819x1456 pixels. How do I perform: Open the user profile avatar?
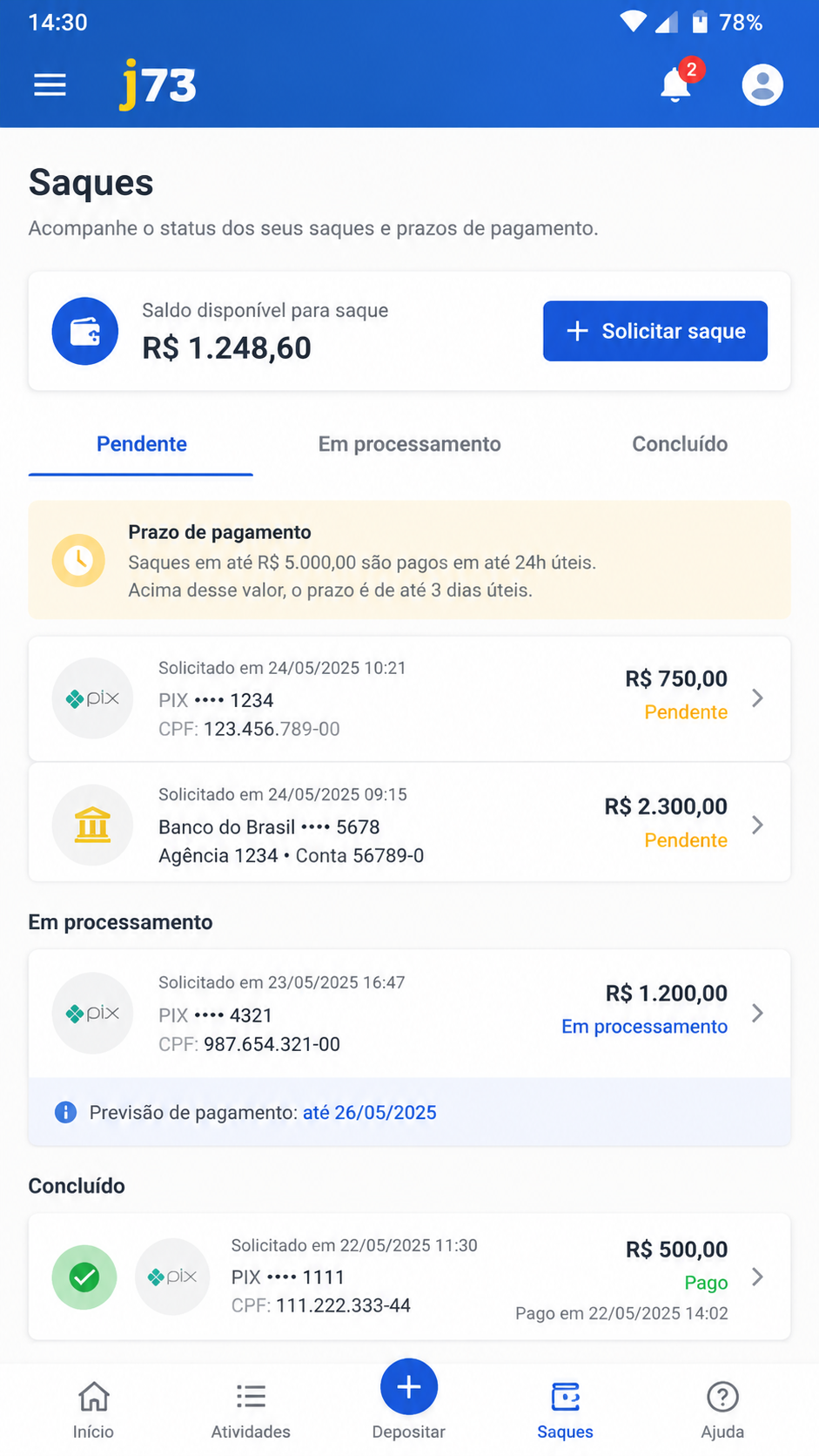tap(762, 85)
